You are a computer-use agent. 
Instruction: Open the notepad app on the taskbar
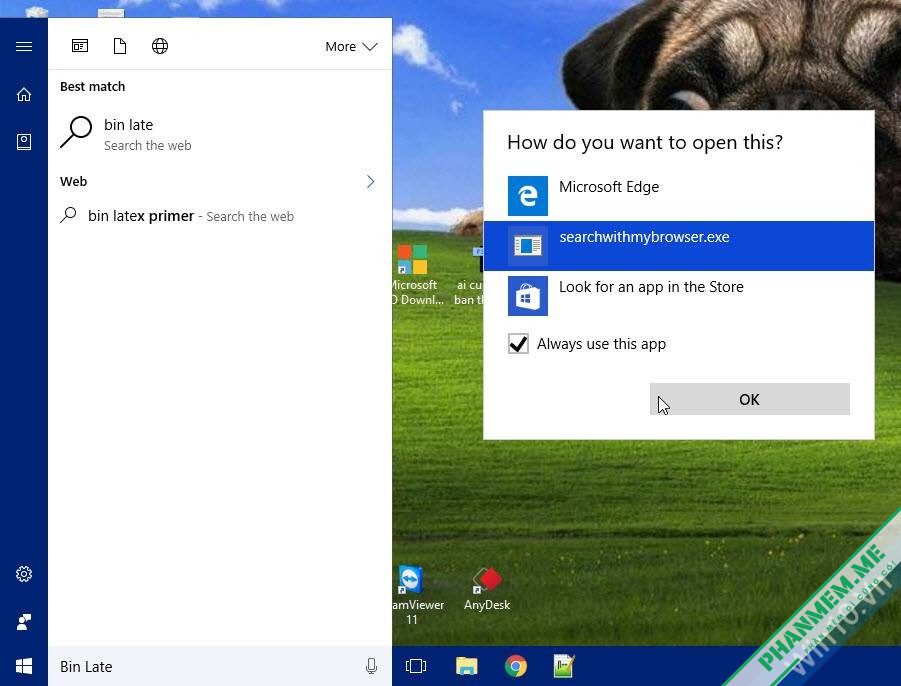pos(564,666)
